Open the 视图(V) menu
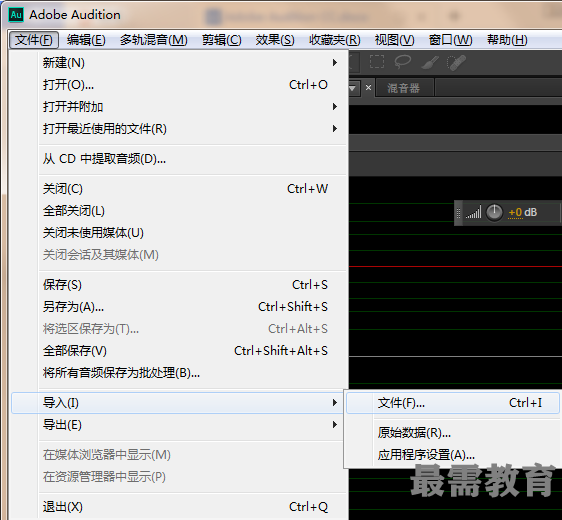 394,40
